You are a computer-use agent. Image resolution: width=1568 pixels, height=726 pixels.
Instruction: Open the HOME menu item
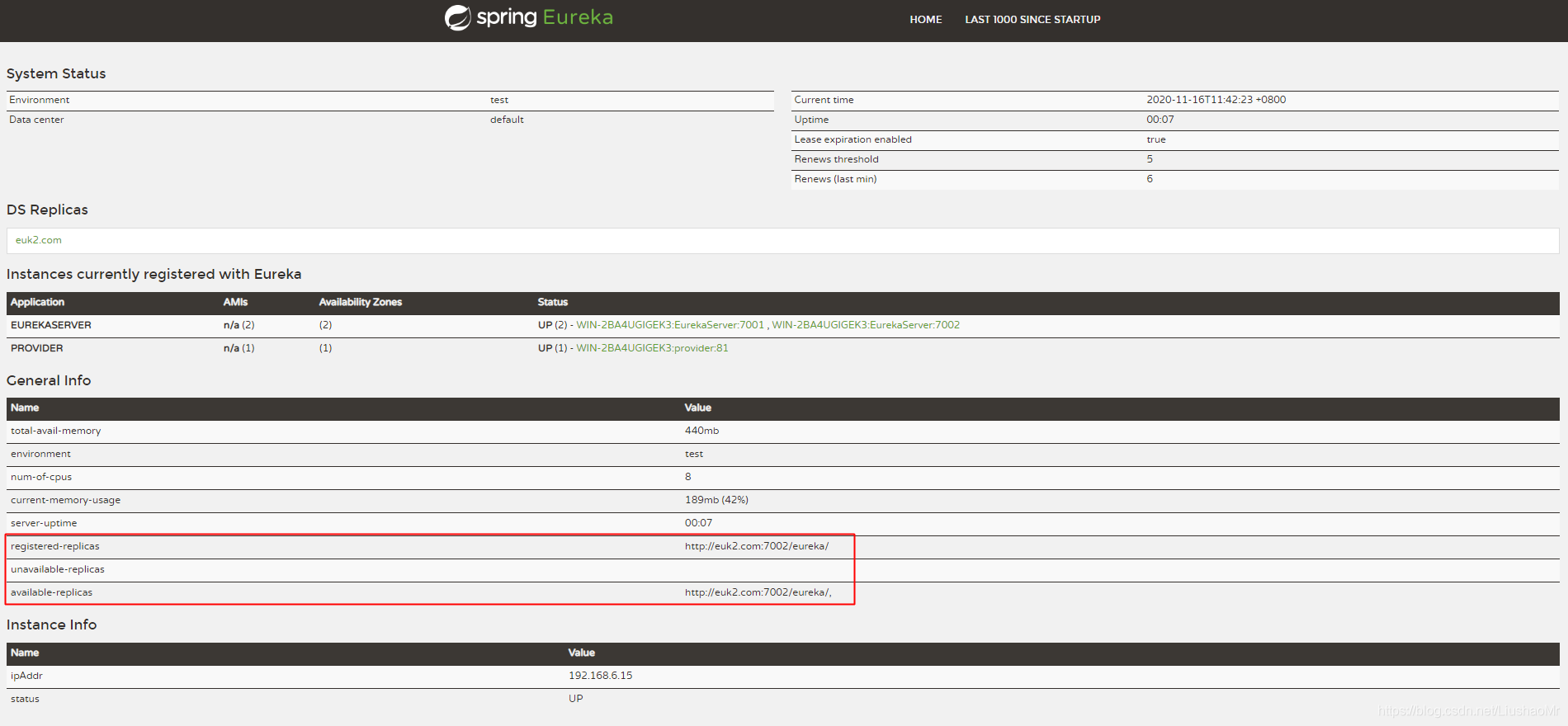925,20
